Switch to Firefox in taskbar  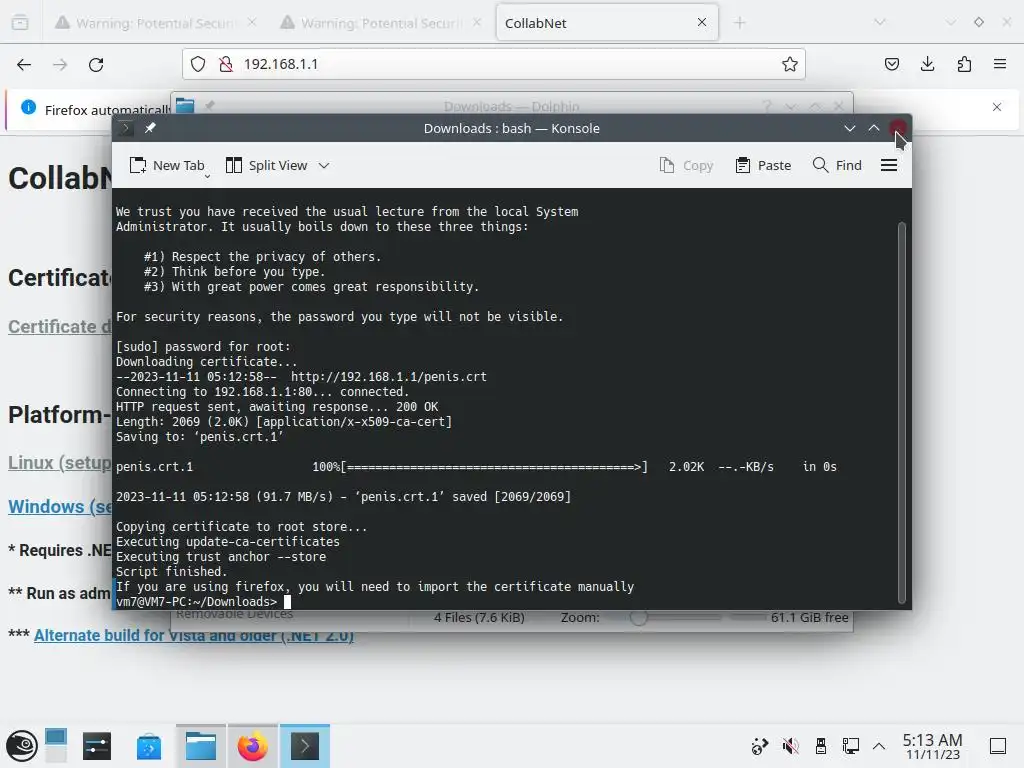click(253, 746)
